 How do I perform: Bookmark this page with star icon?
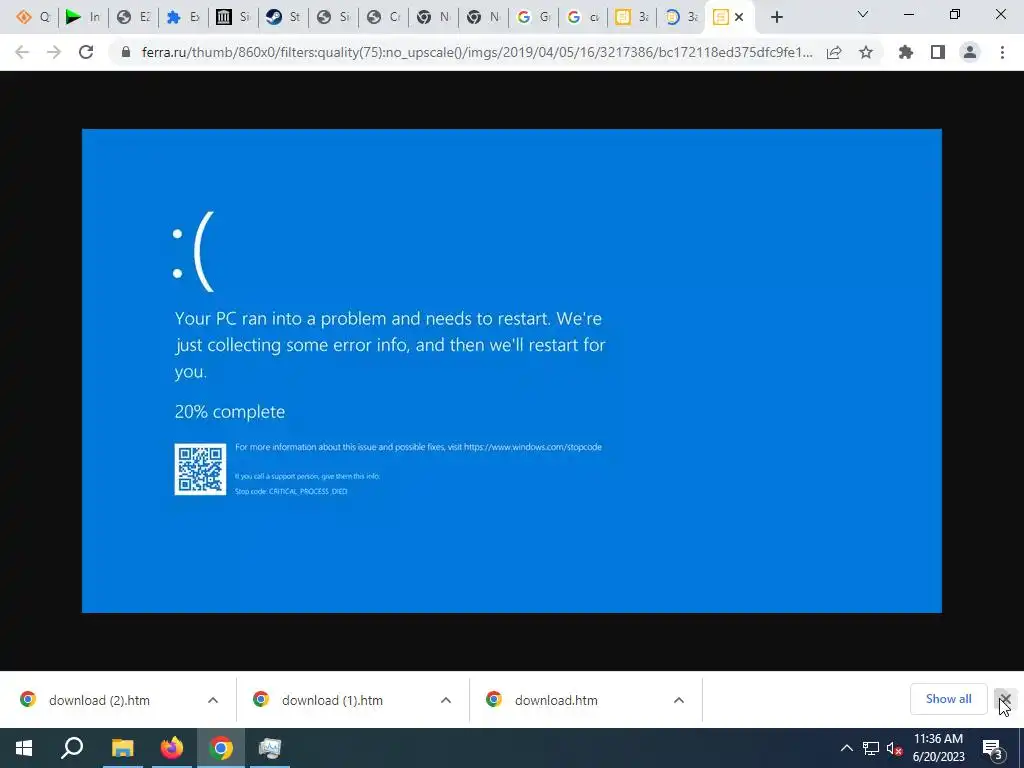coord(866,52)
